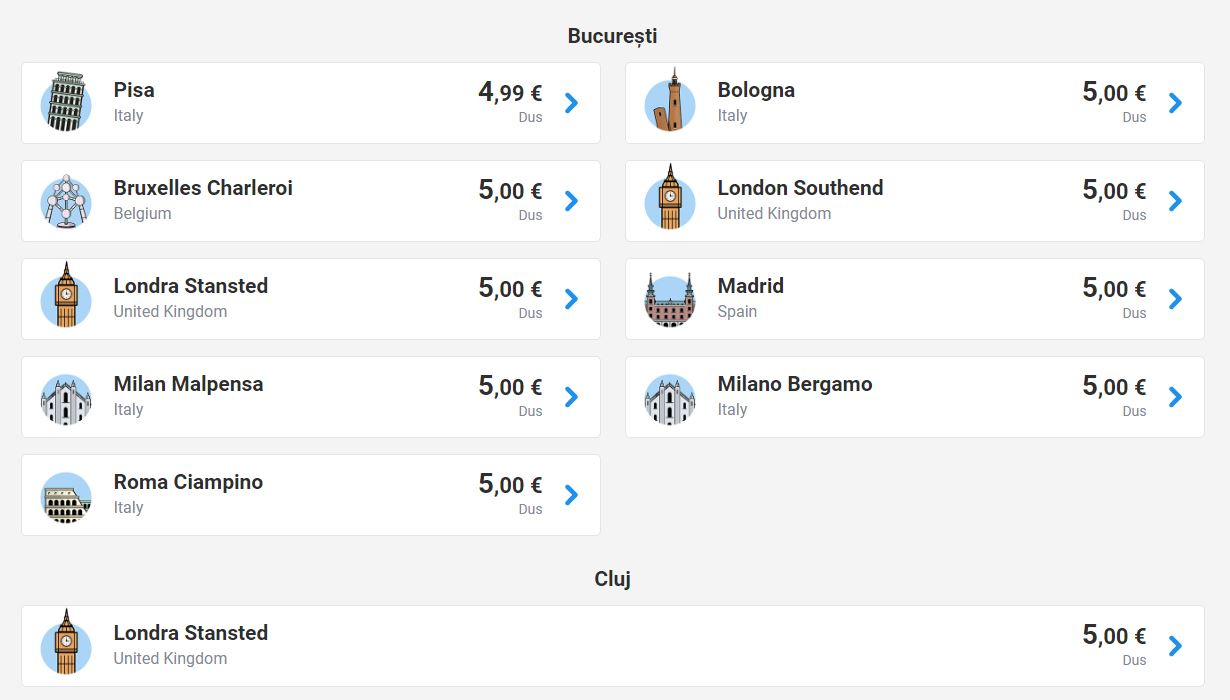
Task: Click the cathedral icon for Milan Malpensa
Action: (66, 399)
